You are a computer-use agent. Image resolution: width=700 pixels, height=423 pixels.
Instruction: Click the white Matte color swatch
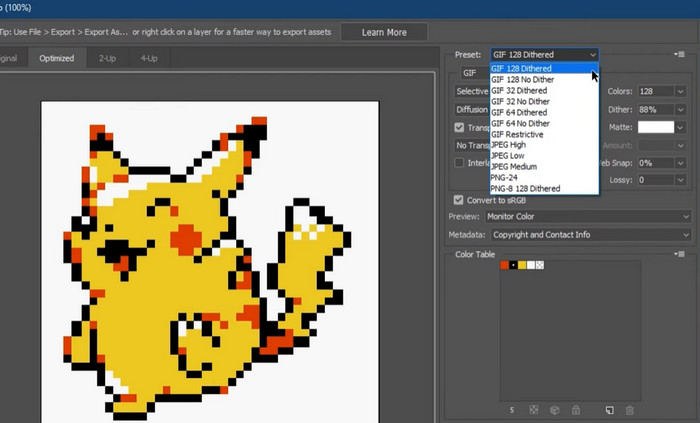pyautogui.click(x=656, y=127)
